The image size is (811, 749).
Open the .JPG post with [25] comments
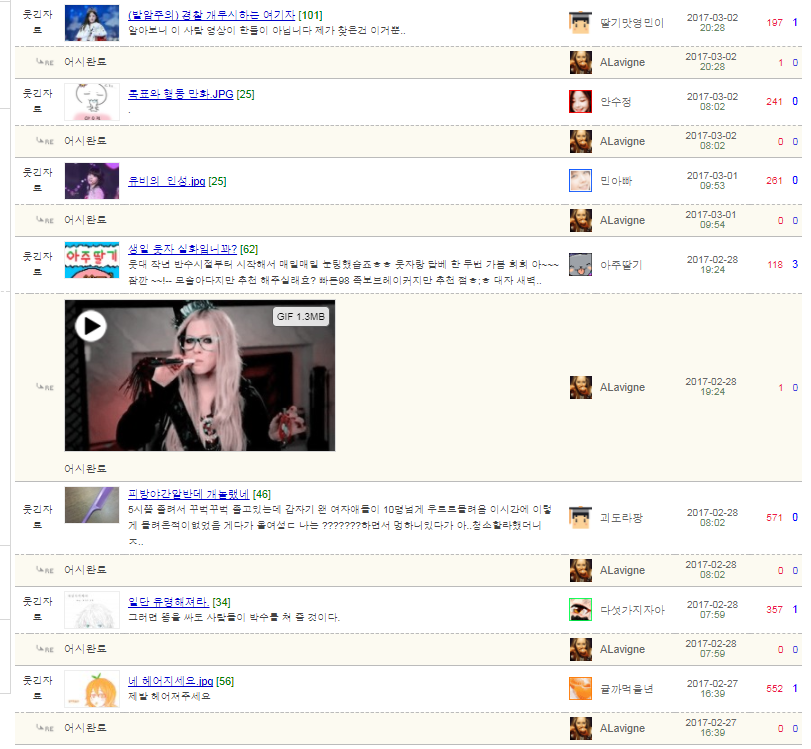pyautogui.click(x=181, y=94)
